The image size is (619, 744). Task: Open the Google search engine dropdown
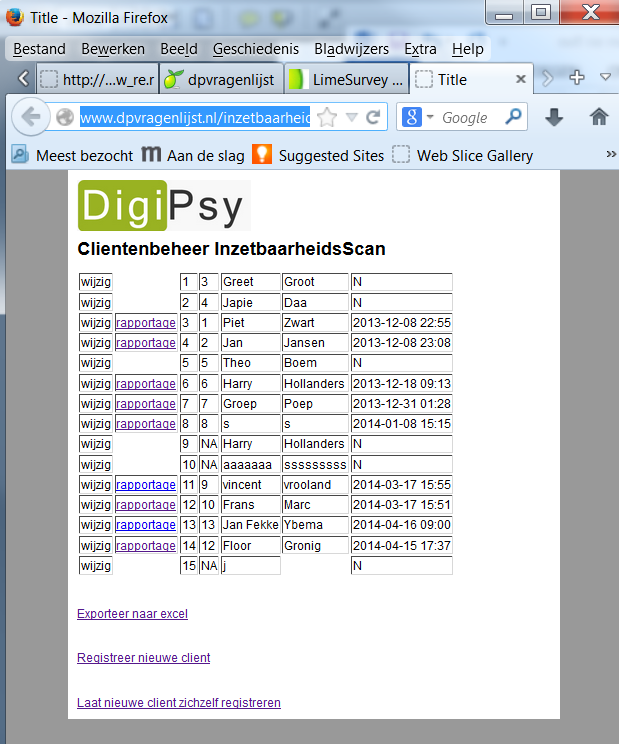click(430, 117)
